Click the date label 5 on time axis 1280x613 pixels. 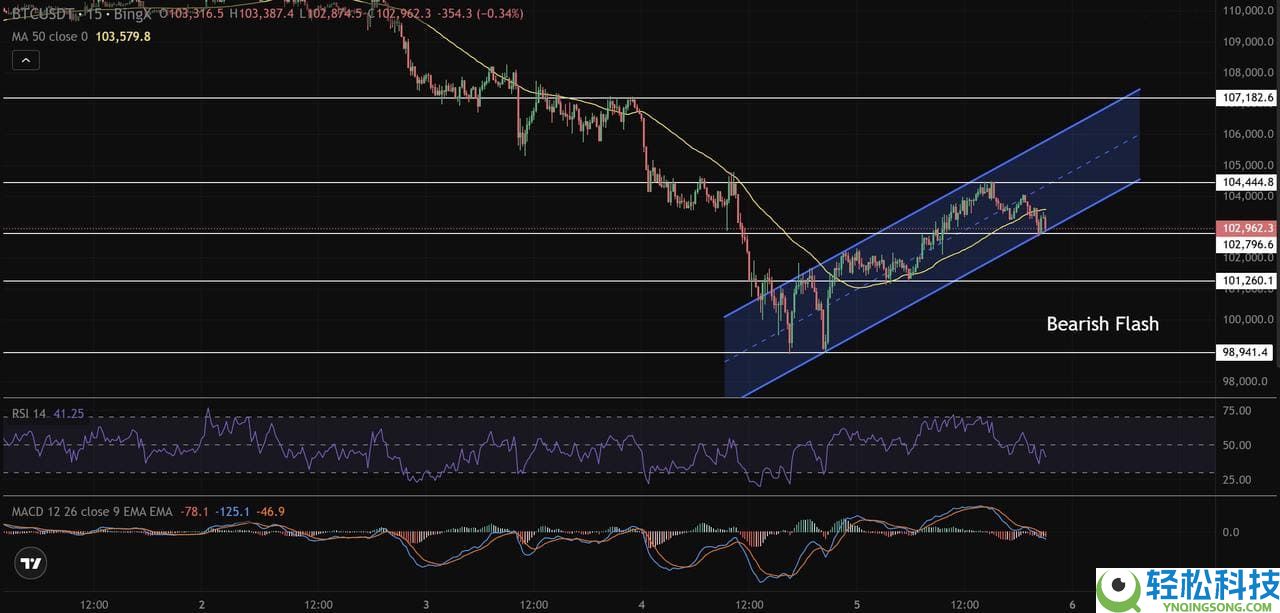coord(857,604)
